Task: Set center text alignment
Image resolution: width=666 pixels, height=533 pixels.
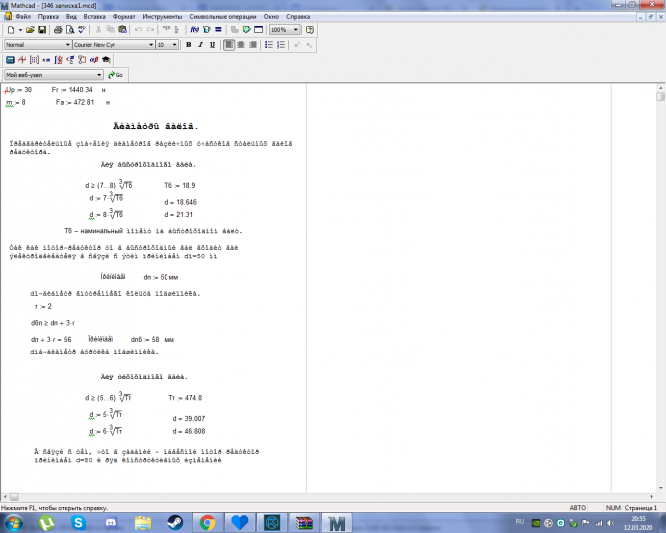Action: (x=241, y=45)
